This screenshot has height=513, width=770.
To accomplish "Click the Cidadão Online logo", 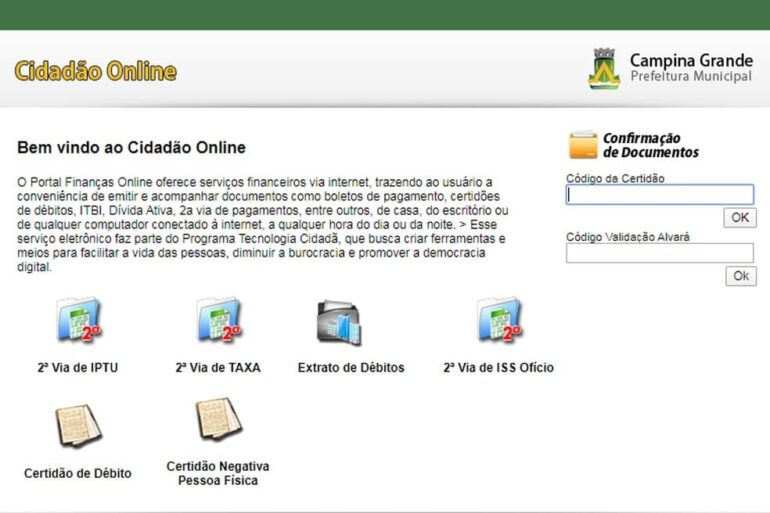I will coord(96,71).
